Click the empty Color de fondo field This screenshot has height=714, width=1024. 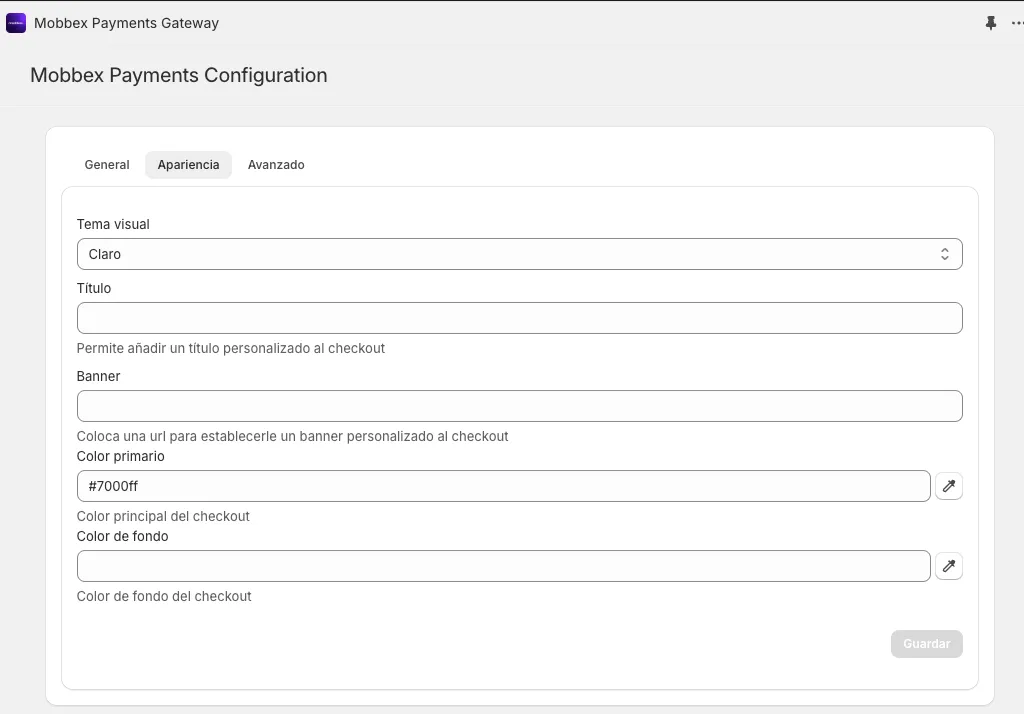click(504, 566)
